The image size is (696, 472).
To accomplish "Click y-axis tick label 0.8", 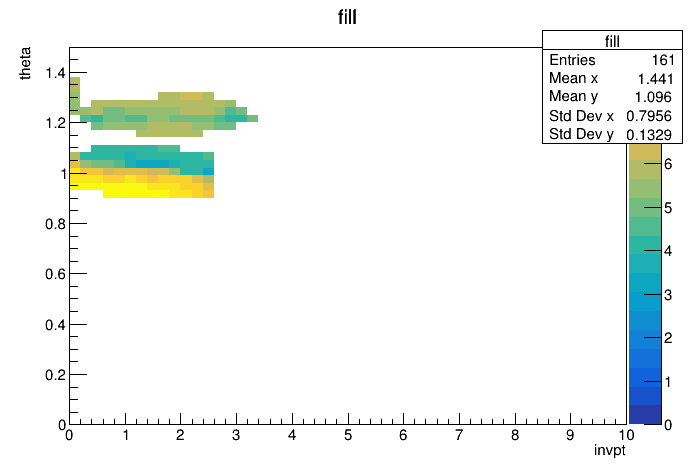I will click(55, 224).
